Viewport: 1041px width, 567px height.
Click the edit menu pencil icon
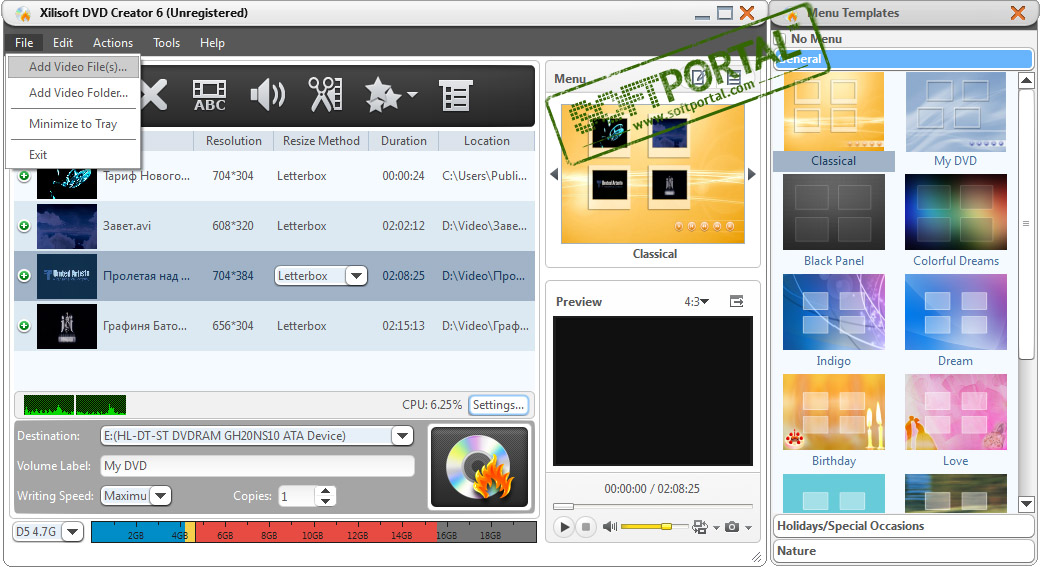699,78
